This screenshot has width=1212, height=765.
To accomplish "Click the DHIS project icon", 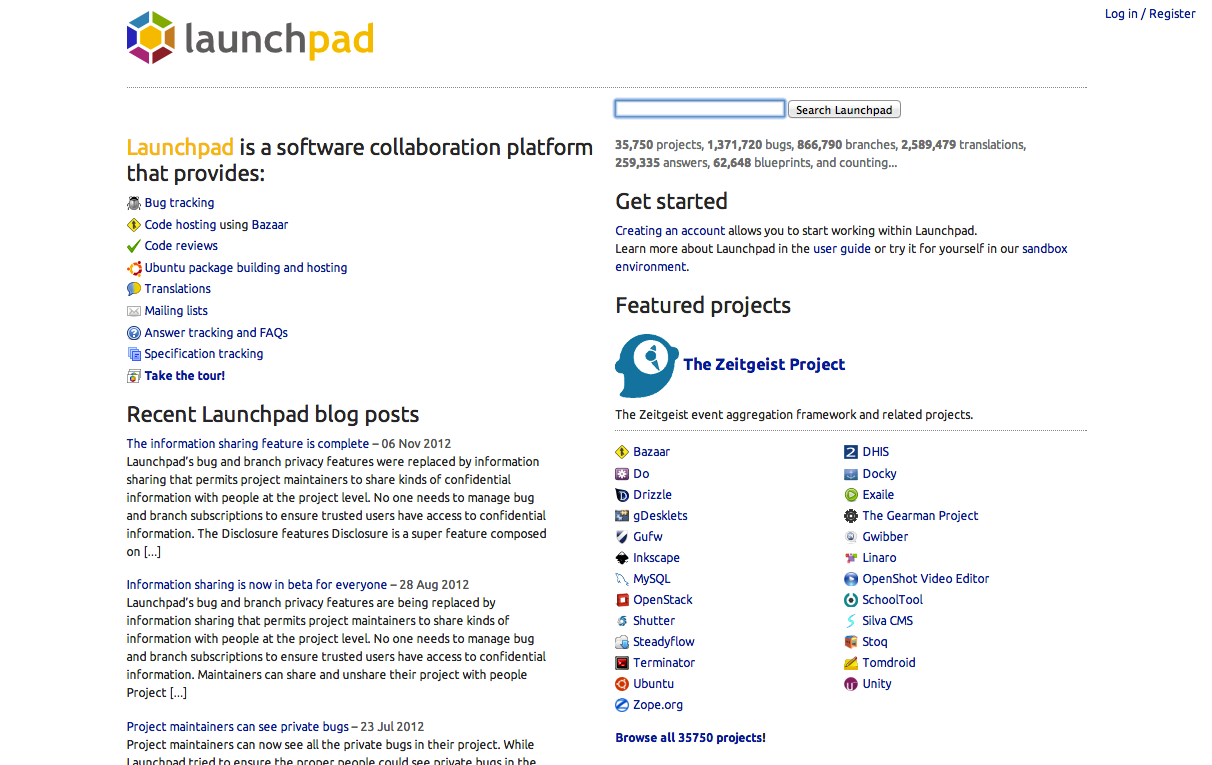I will (851, 452).
